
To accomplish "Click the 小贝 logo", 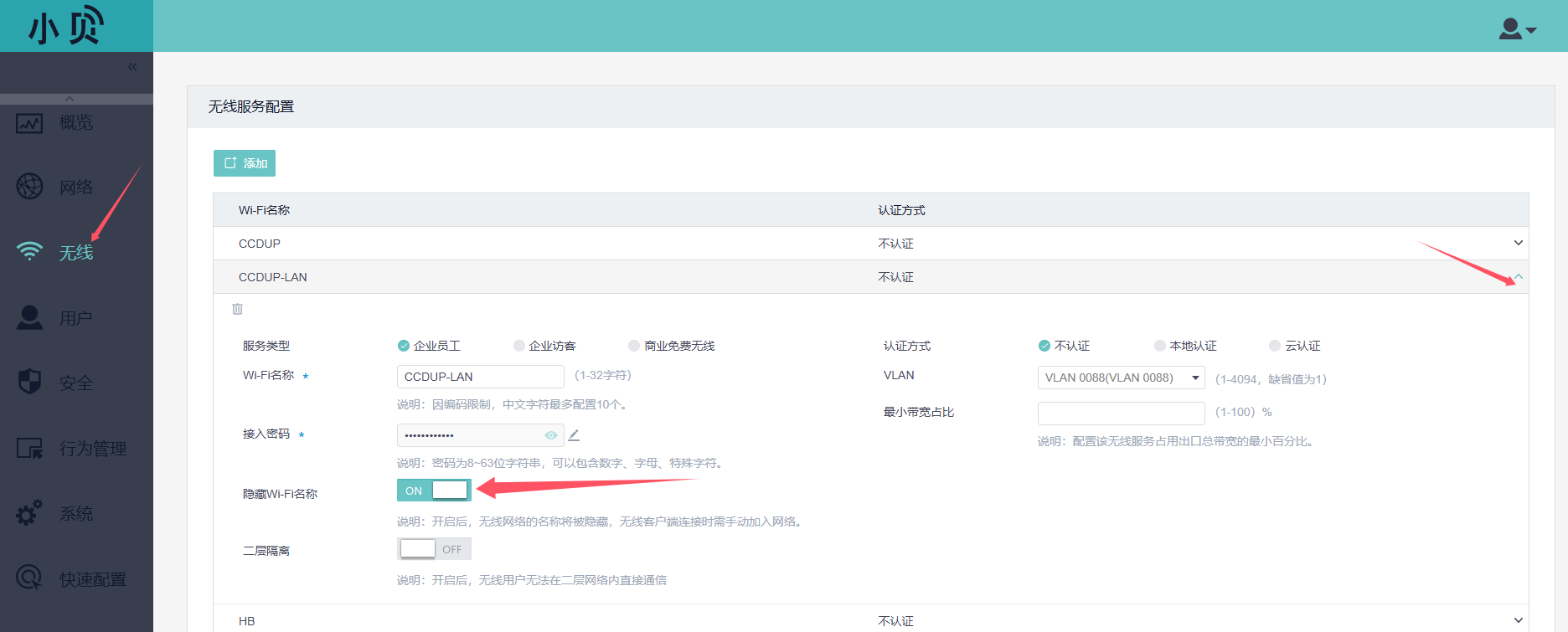I will click(67, 27).
